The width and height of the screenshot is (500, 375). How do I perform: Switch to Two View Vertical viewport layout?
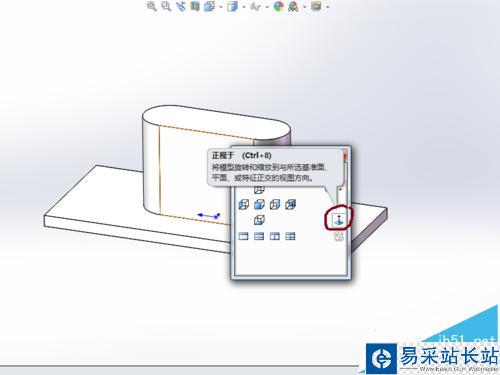(275, 236)
